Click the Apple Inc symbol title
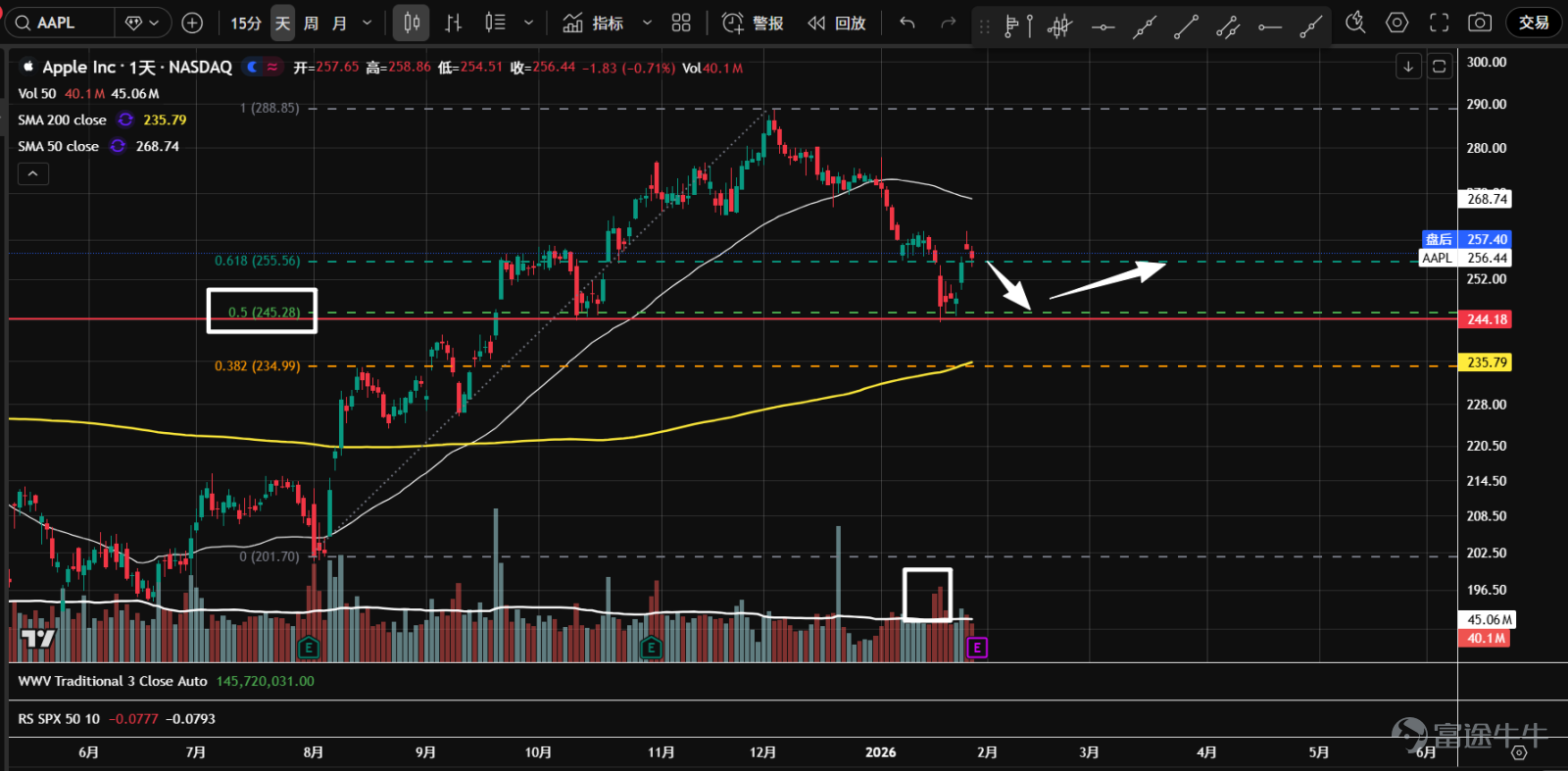This screenshot has width=1568, height=771. (x=137, y=68)
